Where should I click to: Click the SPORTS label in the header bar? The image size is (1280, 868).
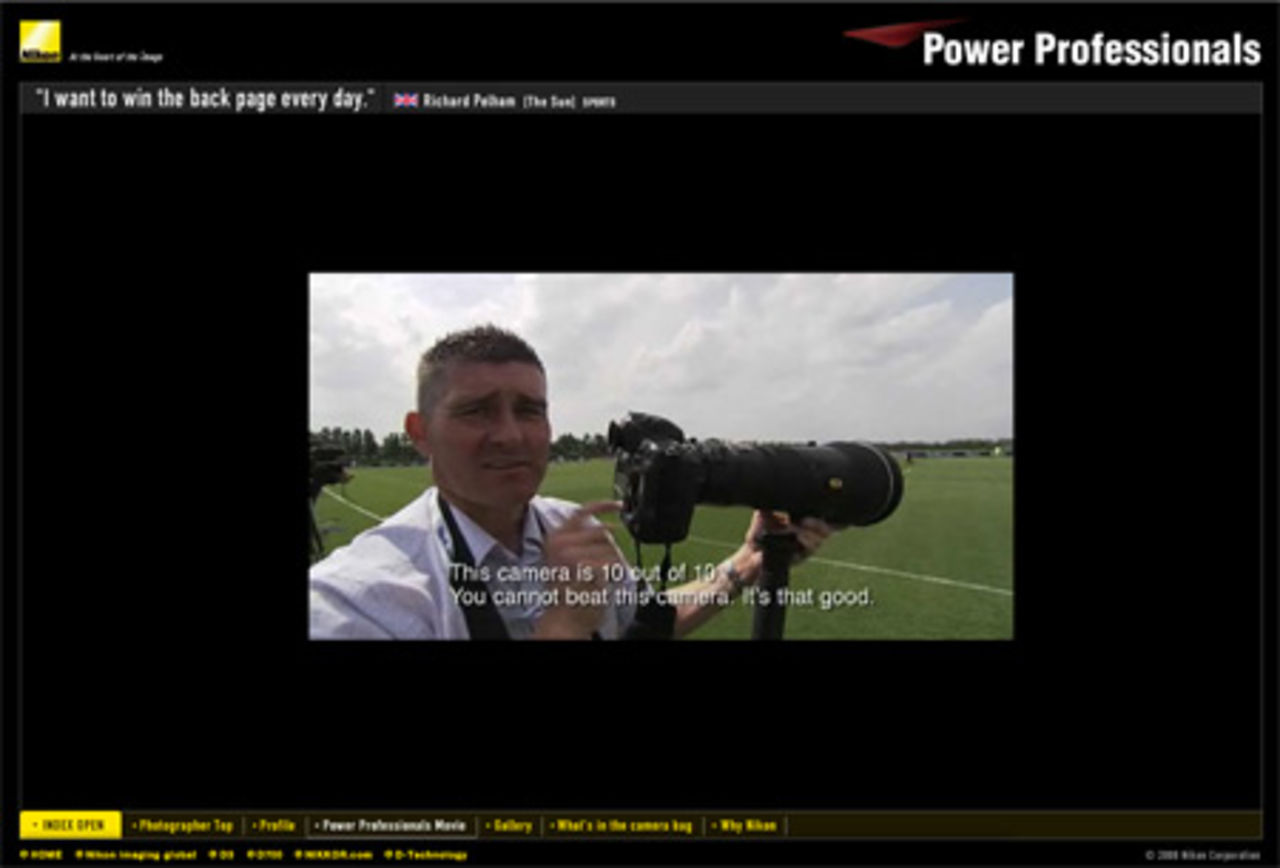point(599,102)
